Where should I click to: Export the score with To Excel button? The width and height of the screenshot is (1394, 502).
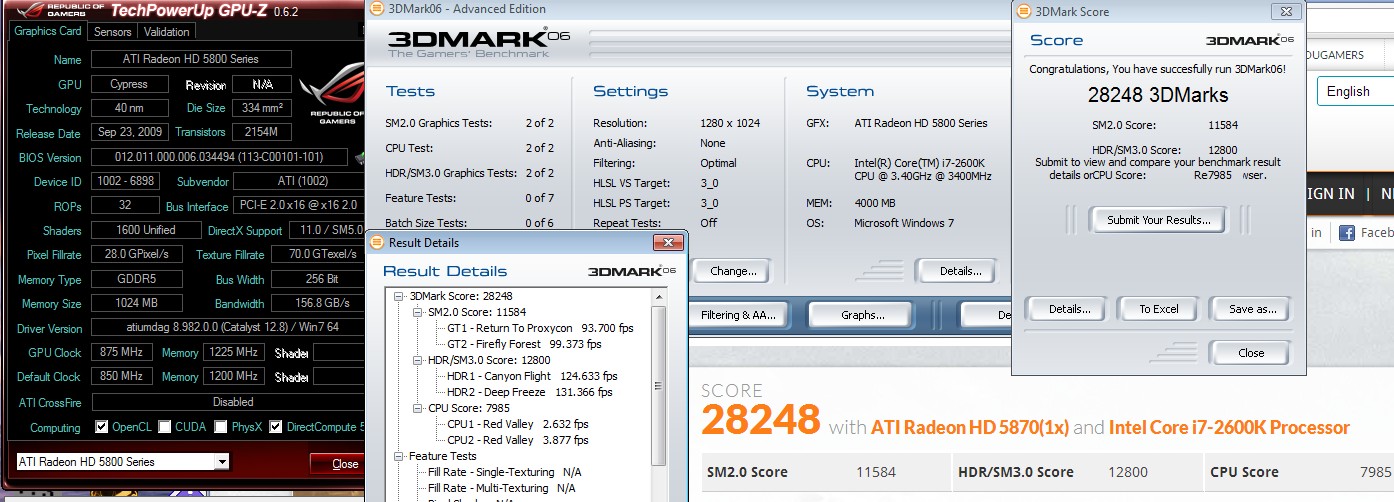point(1158,309)
